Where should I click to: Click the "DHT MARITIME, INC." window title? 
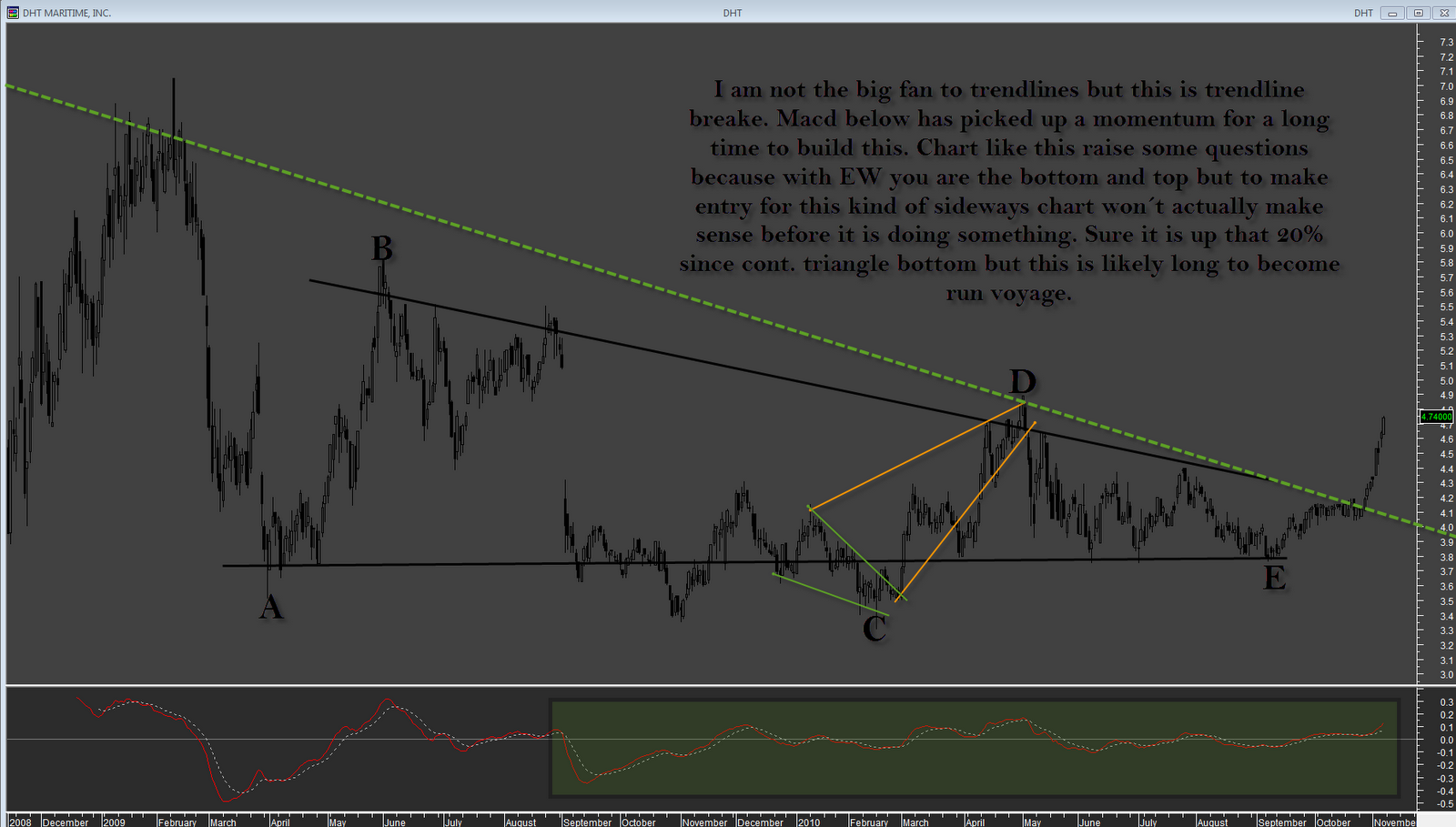pyautogui.click(x=66, y=13)
